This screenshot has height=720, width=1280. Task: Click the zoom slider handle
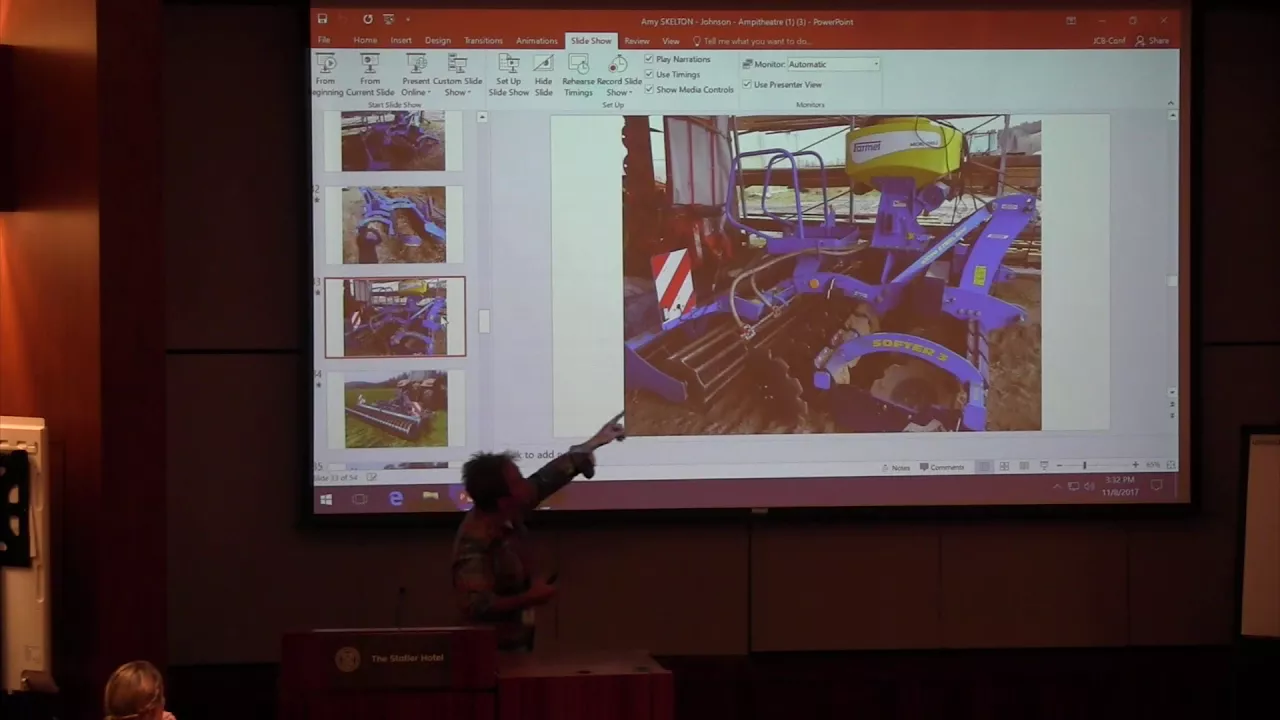point(1084,466)
